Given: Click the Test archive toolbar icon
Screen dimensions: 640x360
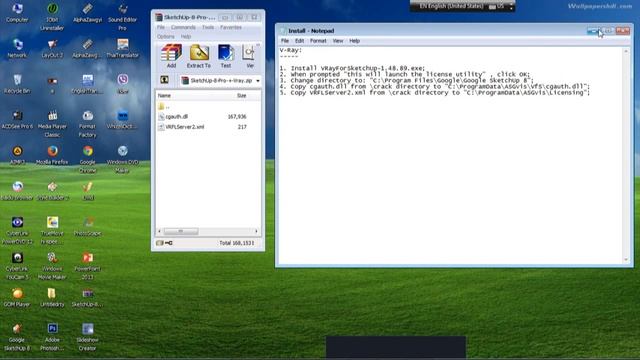Looking at the screenshot, I should [x=226, y=56].
